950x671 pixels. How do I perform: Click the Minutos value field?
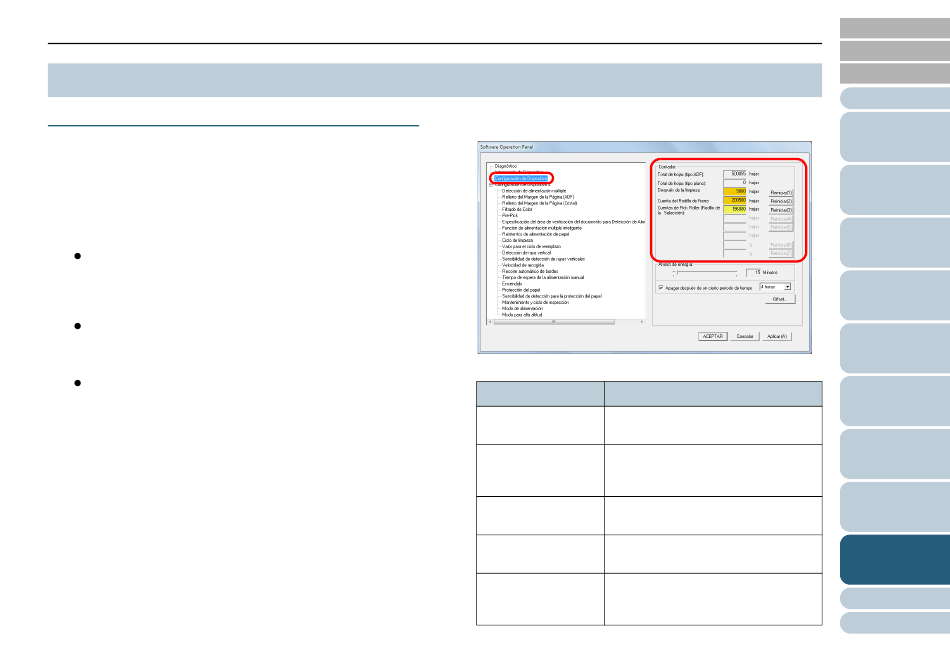click(753, 273)
